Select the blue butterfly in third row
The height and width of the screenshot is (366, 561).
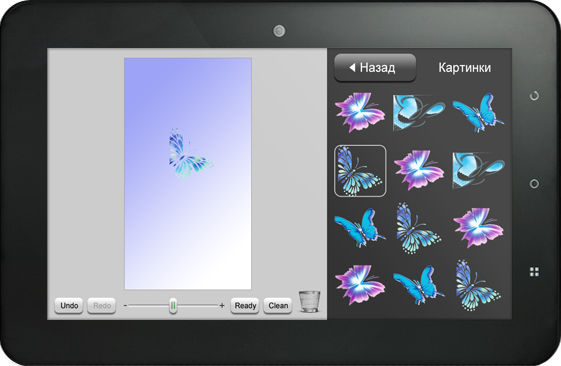click(x=360, y=228)
